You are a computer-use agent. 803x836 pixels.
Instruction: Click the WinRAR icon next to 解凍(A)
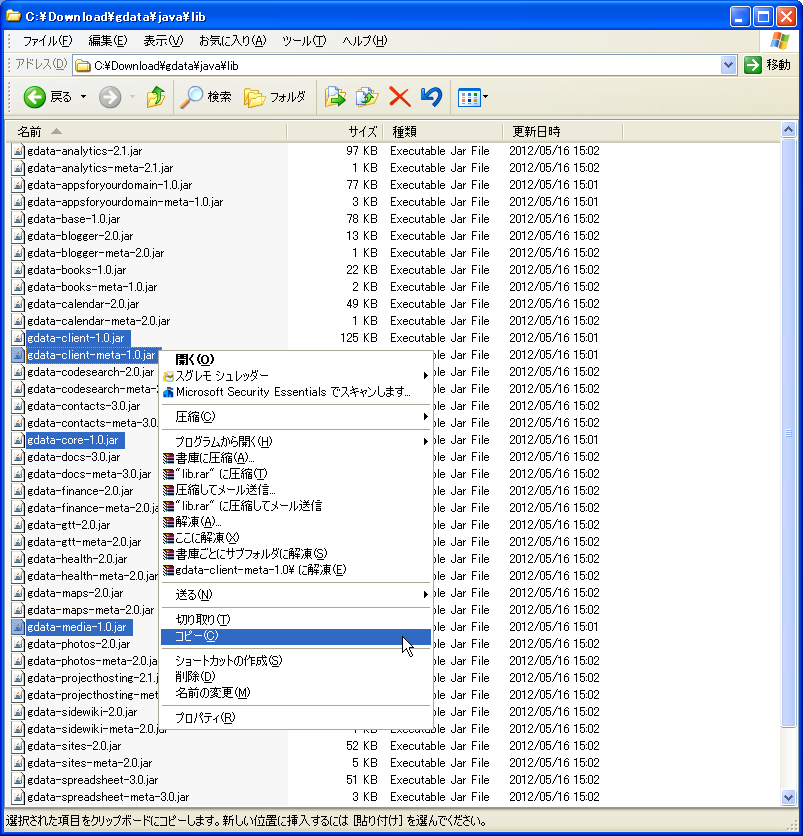point(168,522)
